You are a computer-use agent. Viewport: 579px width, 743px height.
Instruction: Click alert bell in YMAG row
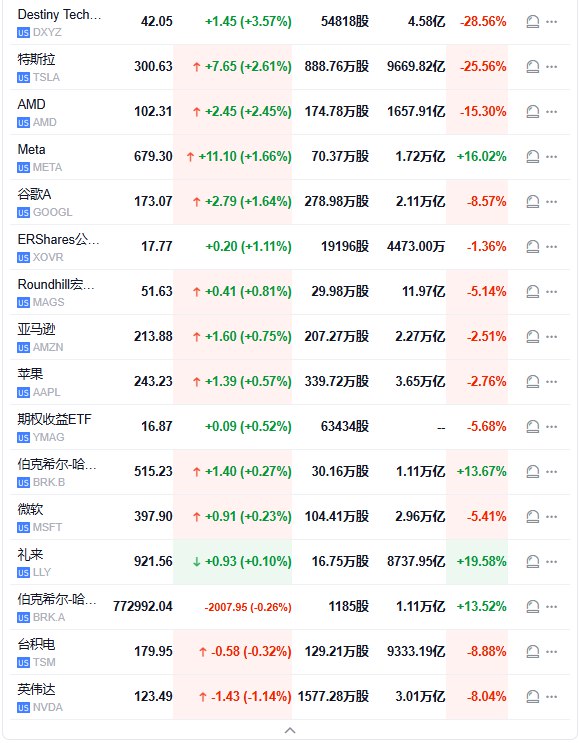[533, 427]
